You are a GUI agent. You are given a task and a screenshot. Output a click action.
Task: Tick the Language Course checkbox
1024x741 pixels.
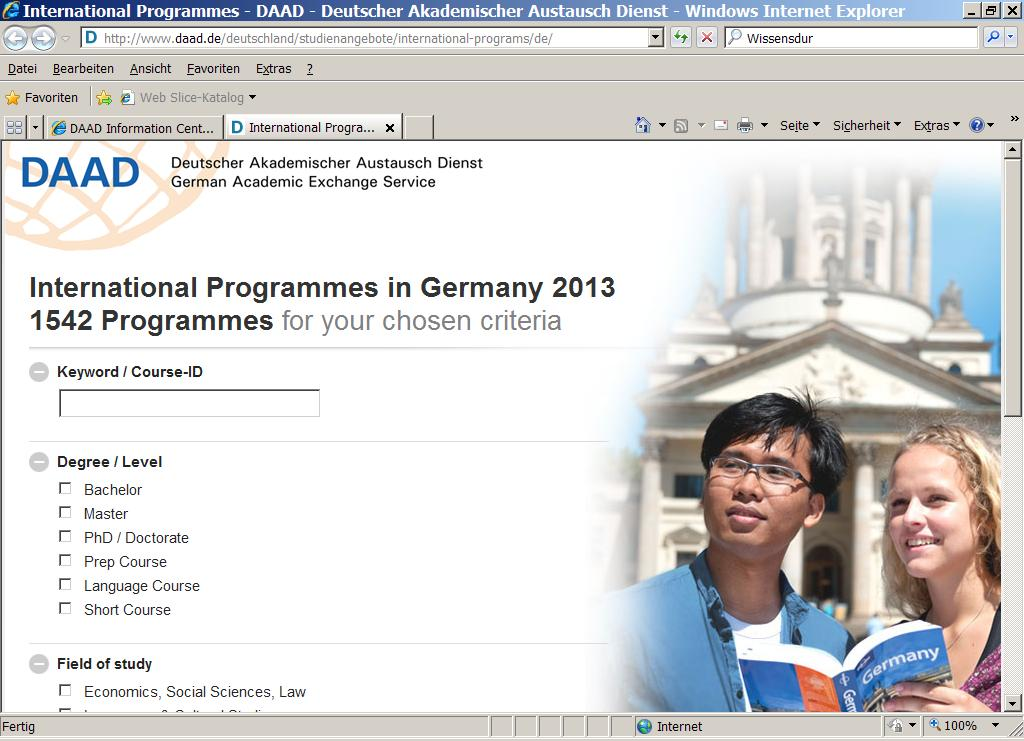tap(65, 584)
